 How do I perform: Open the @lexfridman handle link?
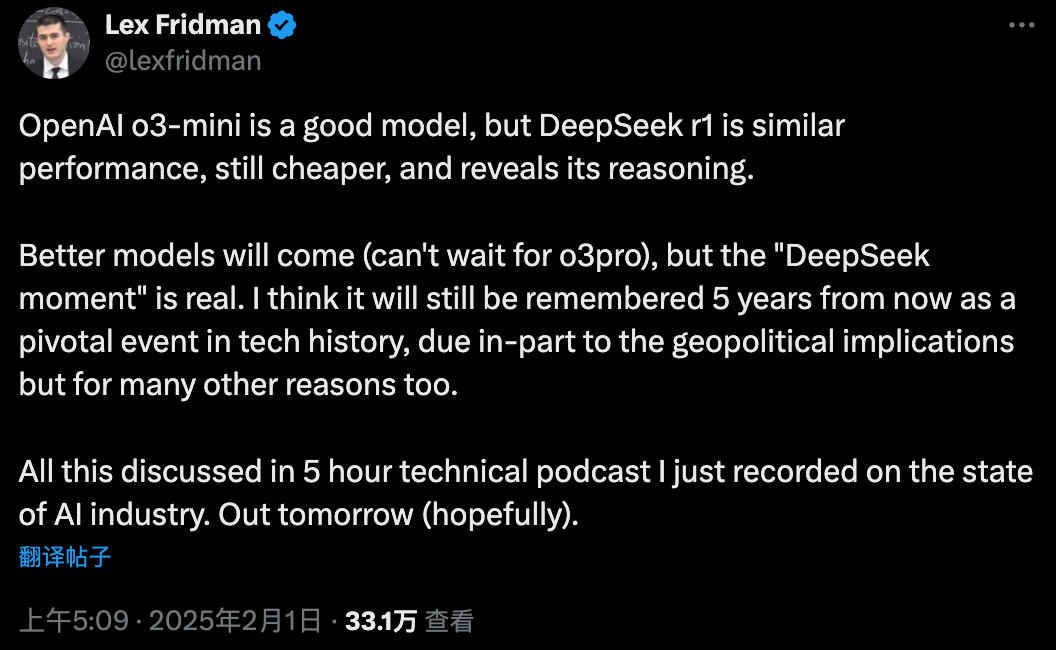(x=183, y=60)
